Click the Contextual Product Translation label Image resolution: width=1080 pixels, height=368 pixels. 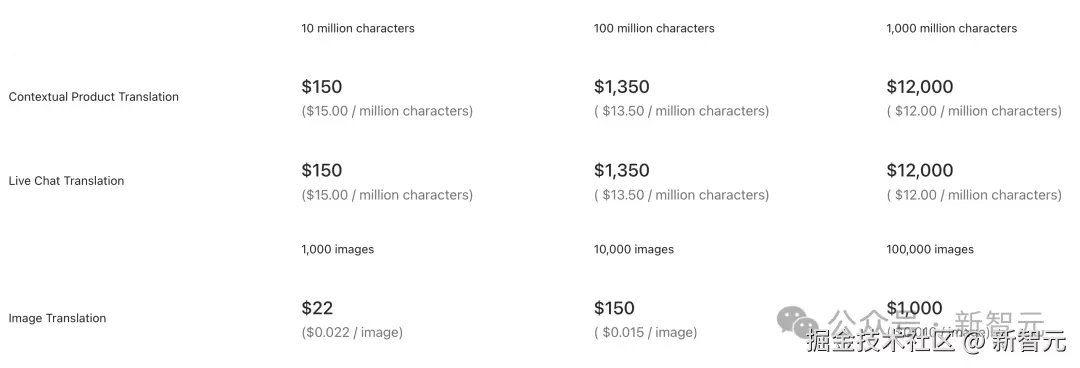[94, 97]
